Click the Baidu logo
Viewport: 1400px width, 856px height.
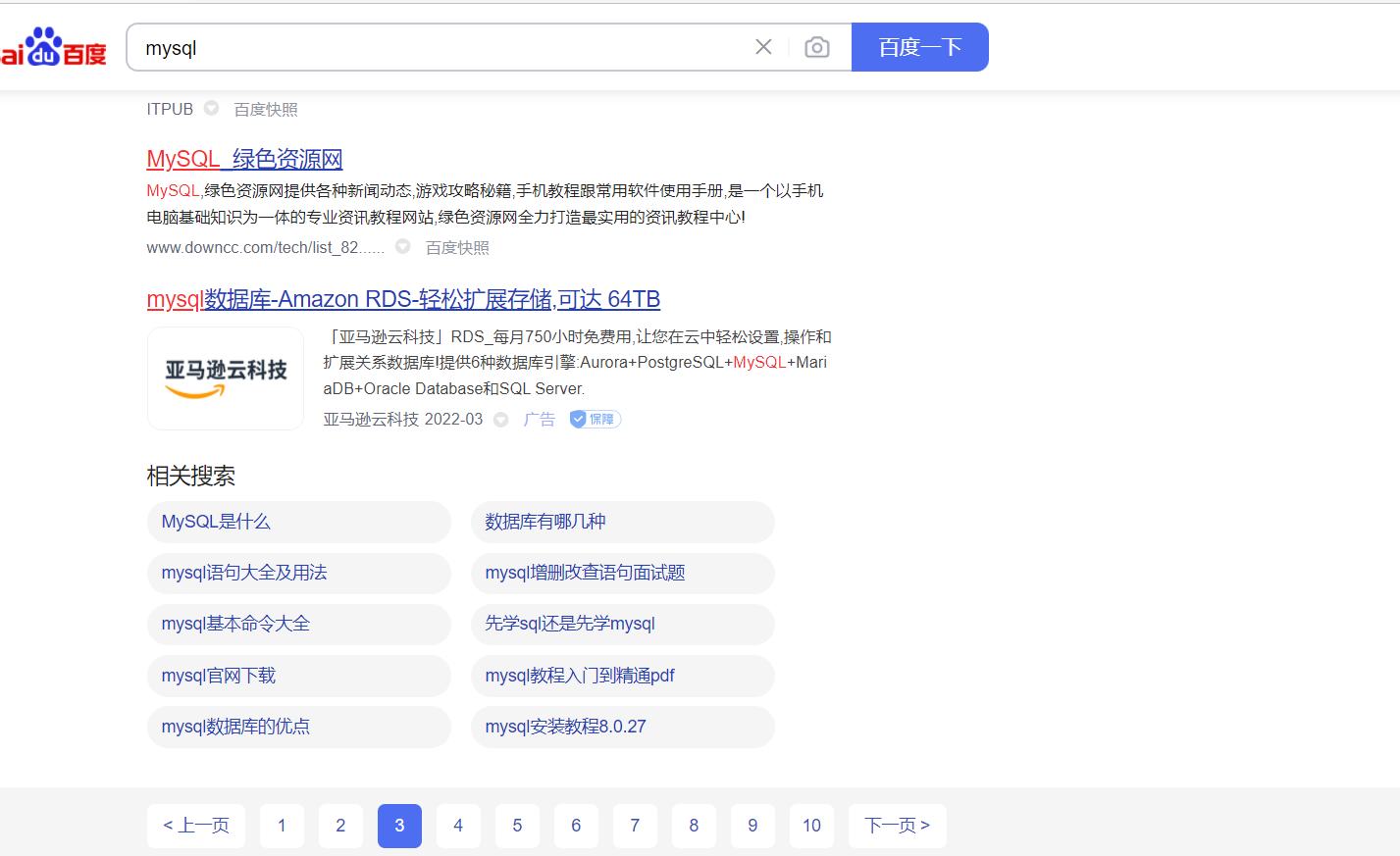tap(53, 47)
